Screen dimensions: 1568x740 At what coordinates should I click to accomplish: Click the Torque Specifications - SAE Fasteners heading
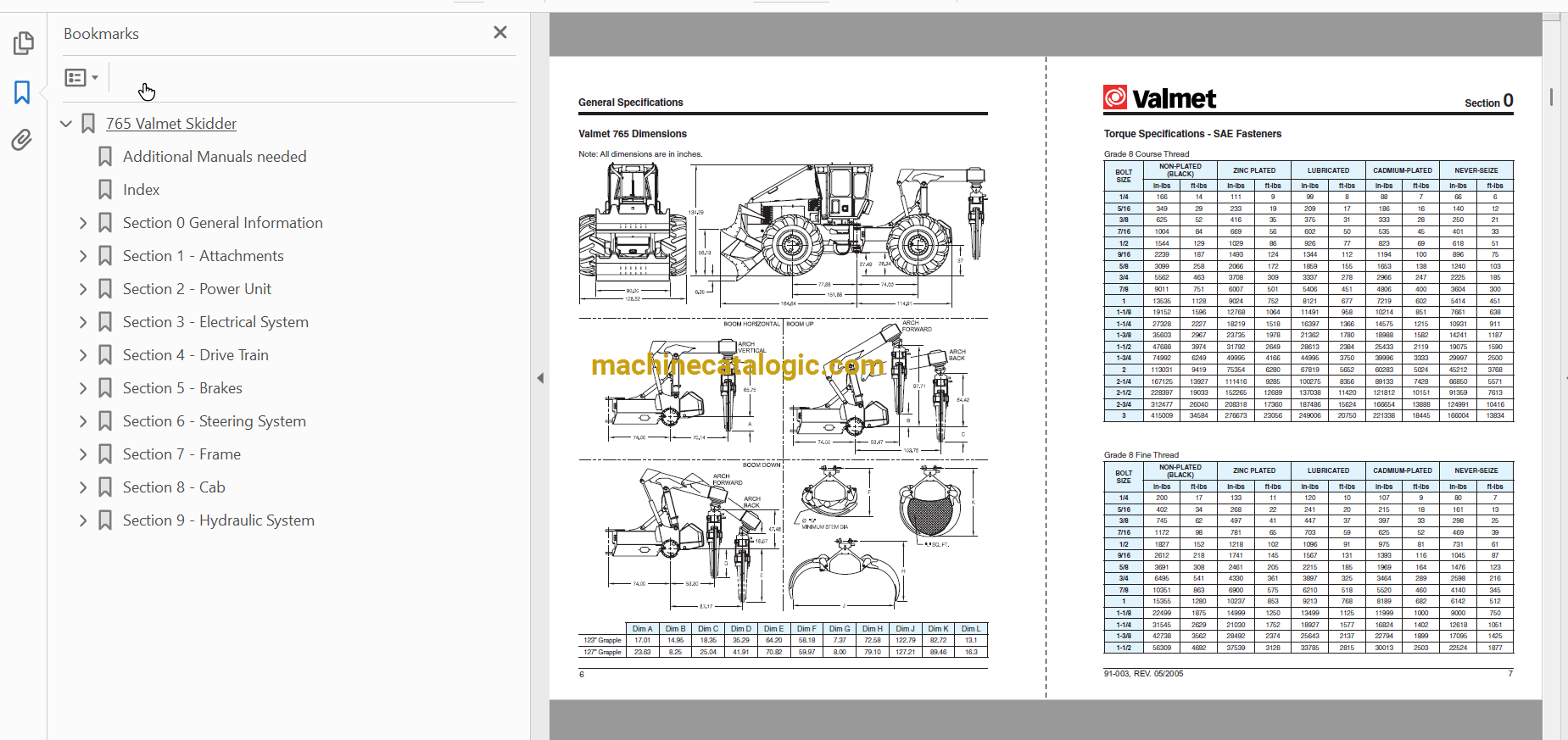point(1192,134)
